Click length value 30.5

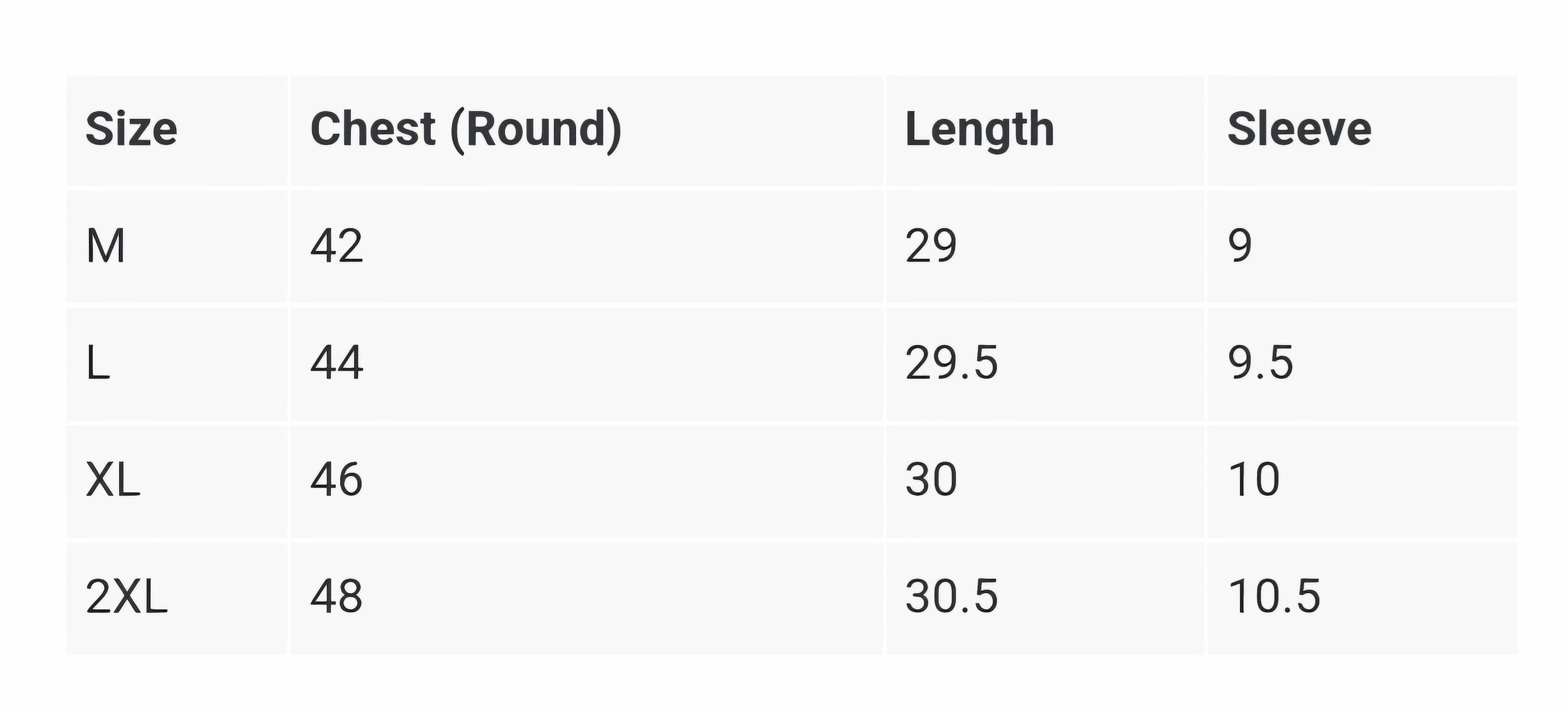click(x=951, y=596)
